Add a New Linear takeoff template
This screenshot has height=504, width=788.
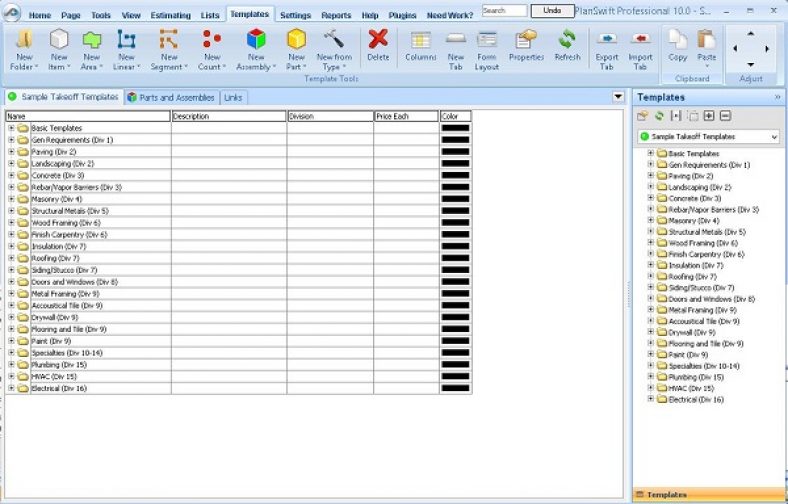pyautogui.click(x=126, y=49)
